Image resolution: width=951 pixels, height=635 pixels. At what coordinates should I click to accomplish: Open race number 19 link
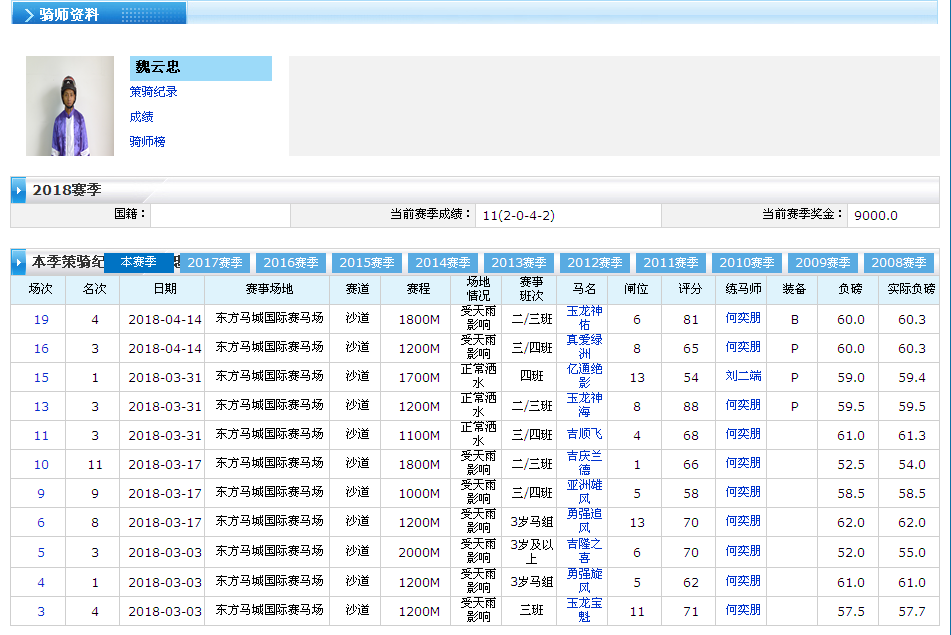coord(41,320)
